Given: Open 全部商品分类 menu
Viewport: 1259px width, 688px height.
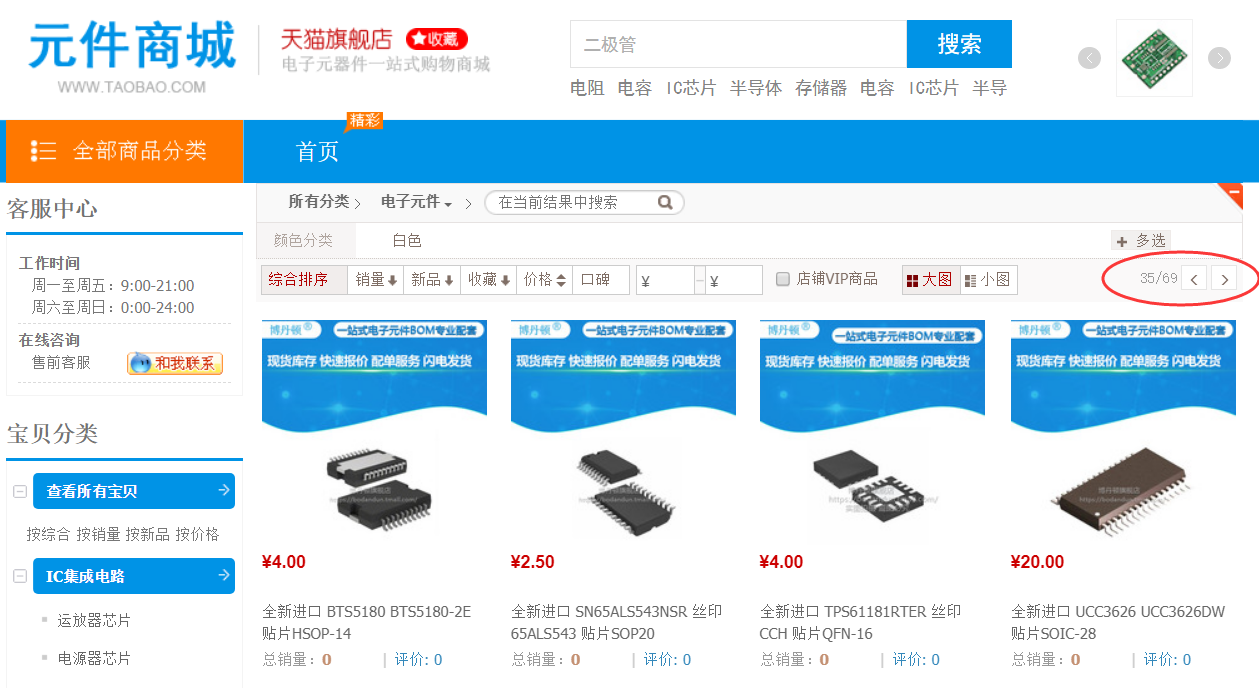Looking at the screenshot, I should click(x=124, y=151).
